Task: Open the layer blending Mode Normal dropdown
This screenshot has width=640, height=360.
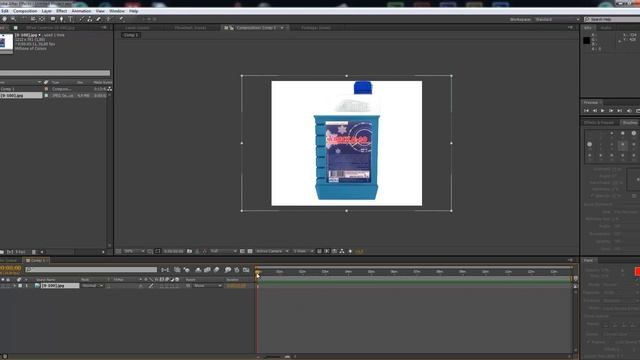Action: (92, 286)
